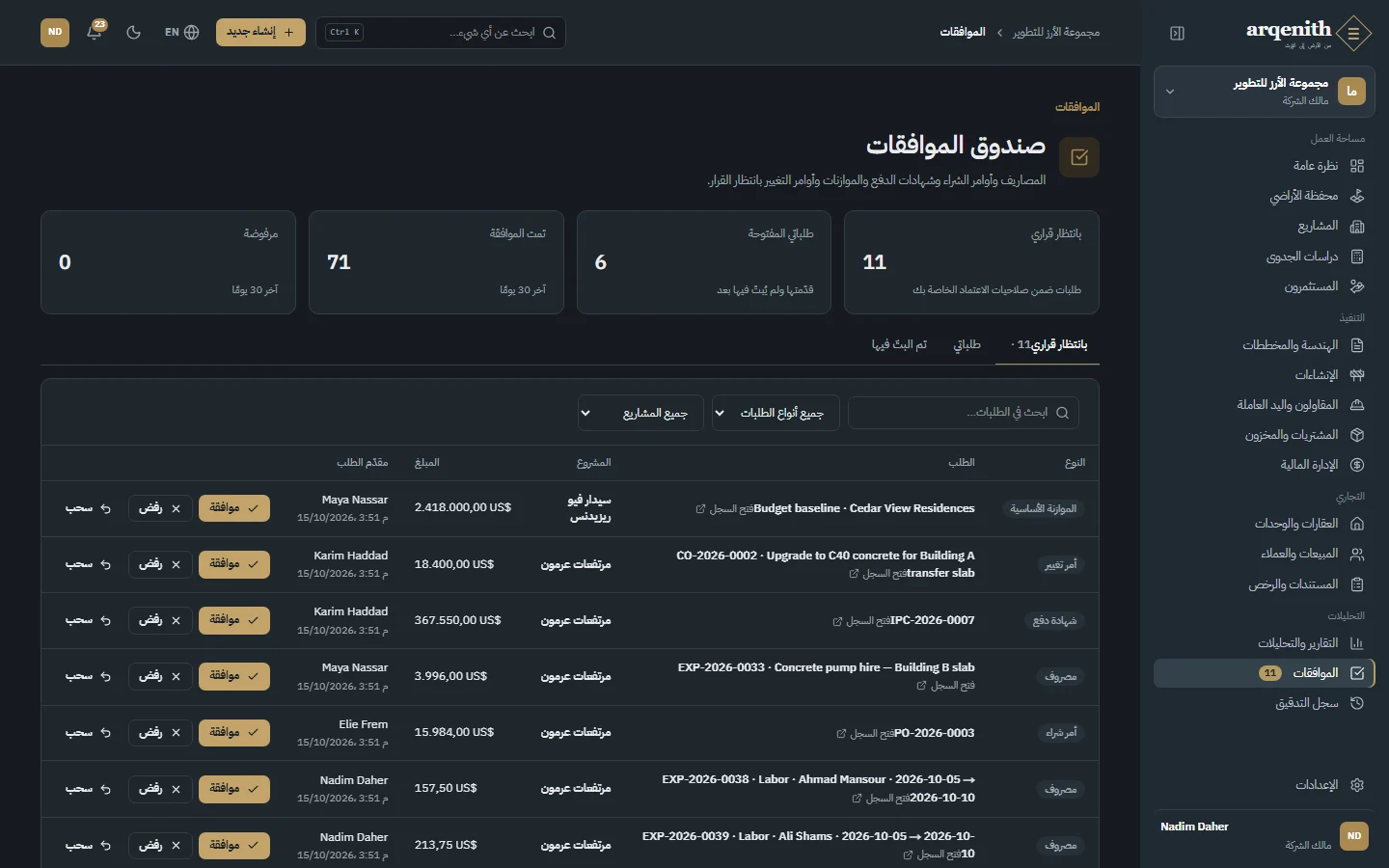Open جميع المشاريع filter dropdown
The height and width of the screenshot is (868, 1389).
(640, 413)
